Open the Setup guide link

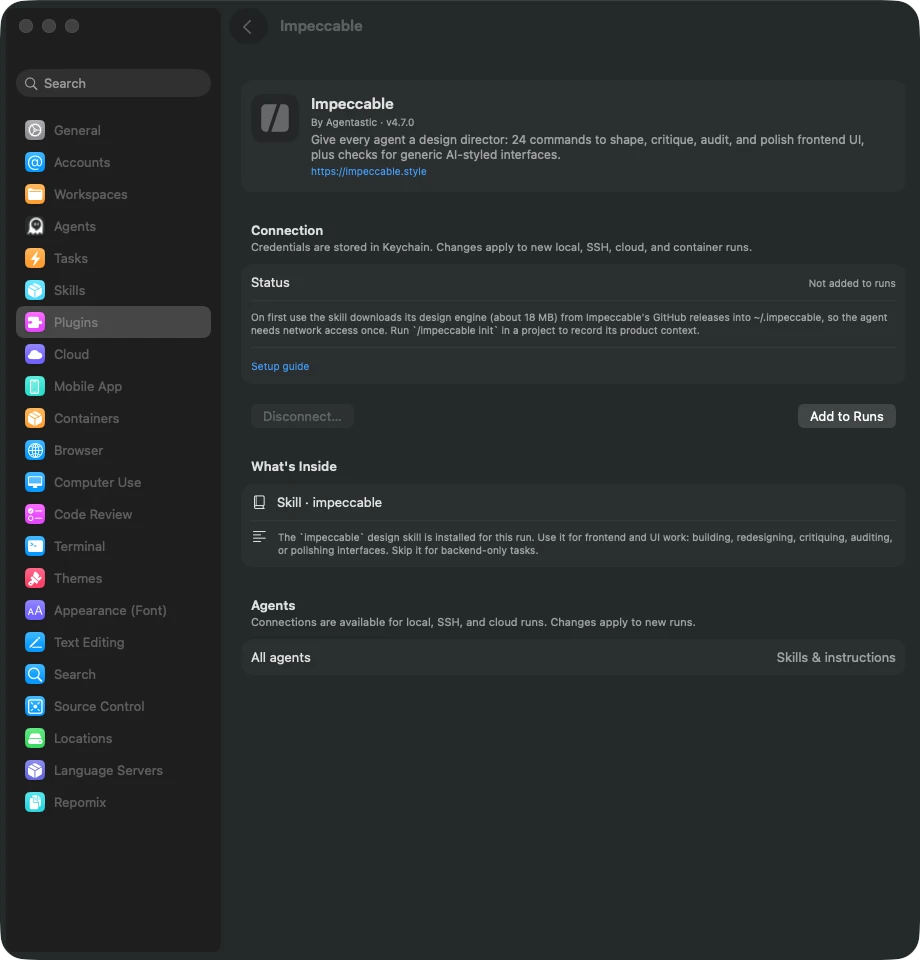pyautogui.click(x=280, y=366)
